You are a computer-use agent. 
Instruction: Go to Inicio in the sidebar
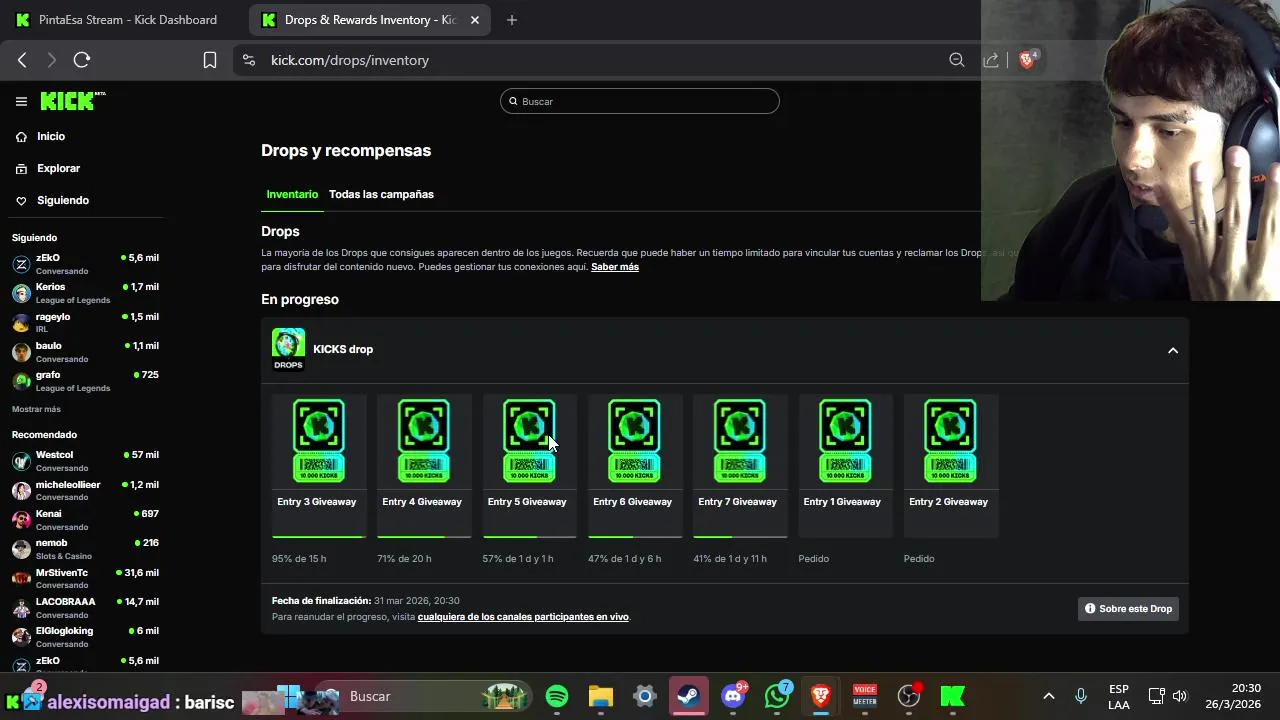click(x=50, y=136)
